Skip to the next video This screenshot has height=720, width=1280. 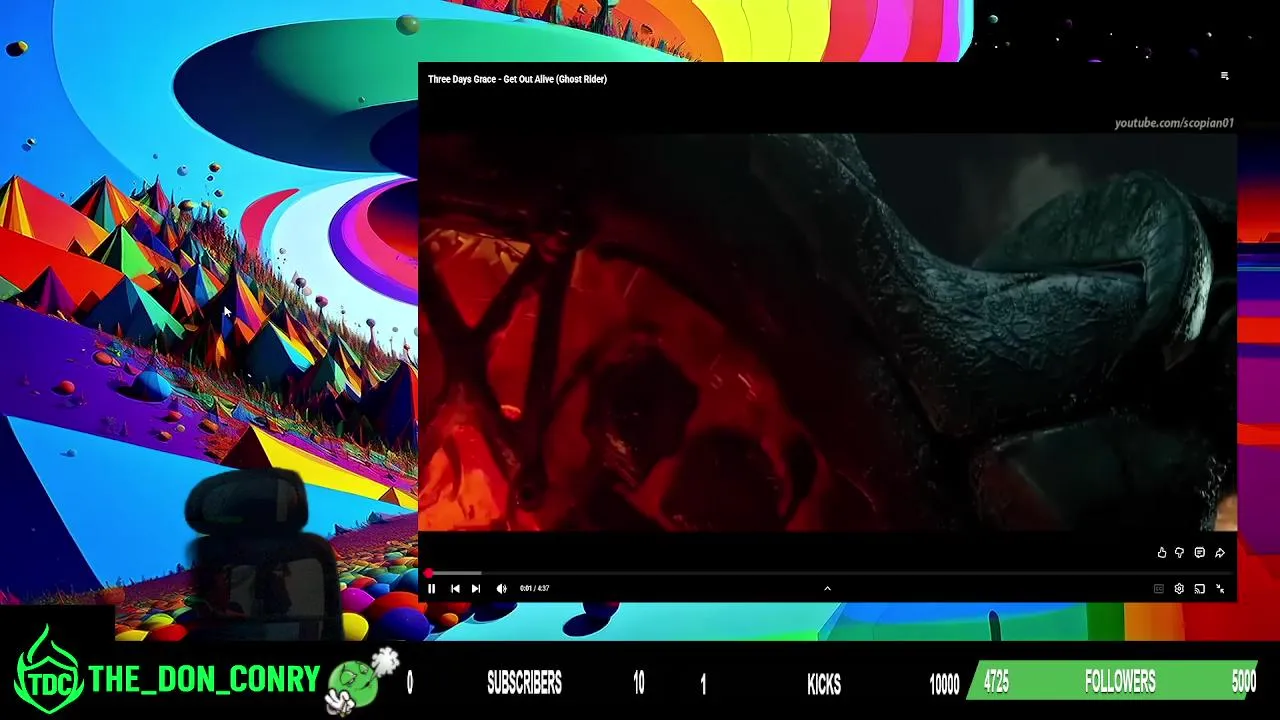[x=476, y=589]
